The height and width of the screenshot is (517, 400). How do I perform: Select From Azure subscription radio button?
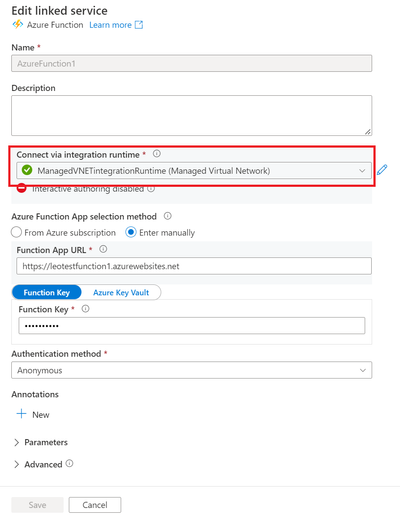click(16, 232)
